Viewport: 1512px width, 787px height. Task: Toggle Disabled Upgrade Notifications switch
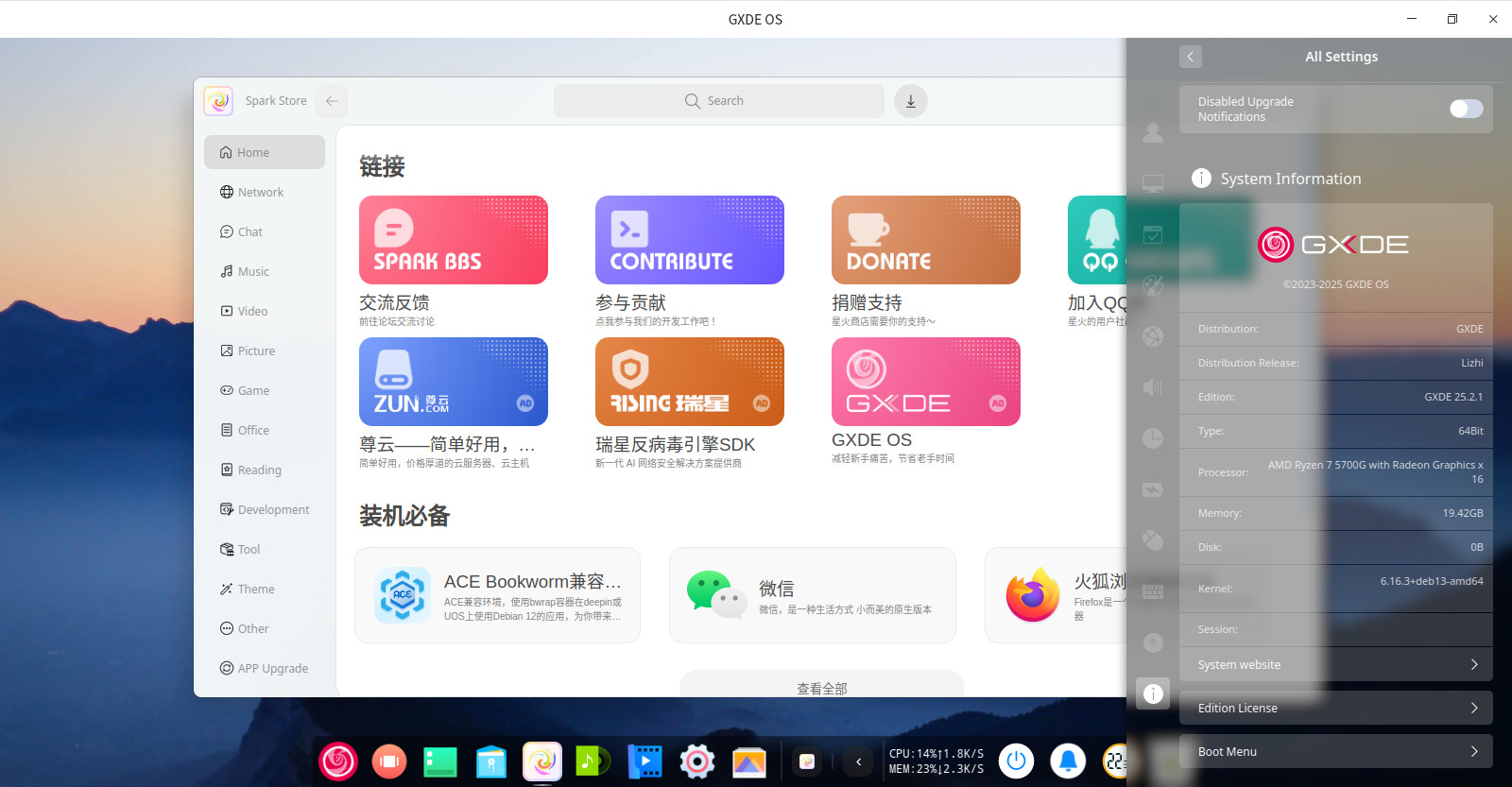[1466, 109]
